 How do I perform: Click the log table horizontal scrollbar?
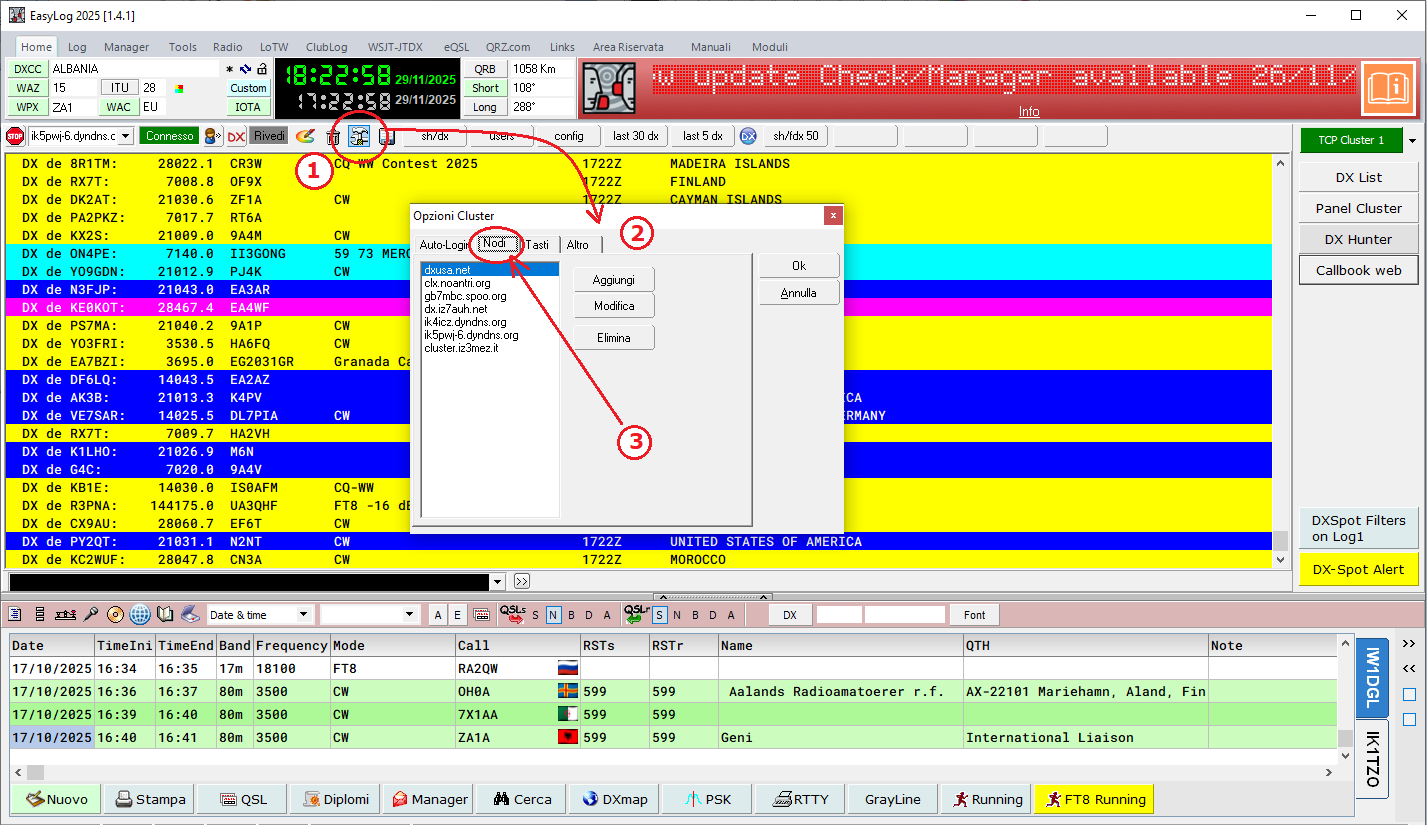pos(674,772)
